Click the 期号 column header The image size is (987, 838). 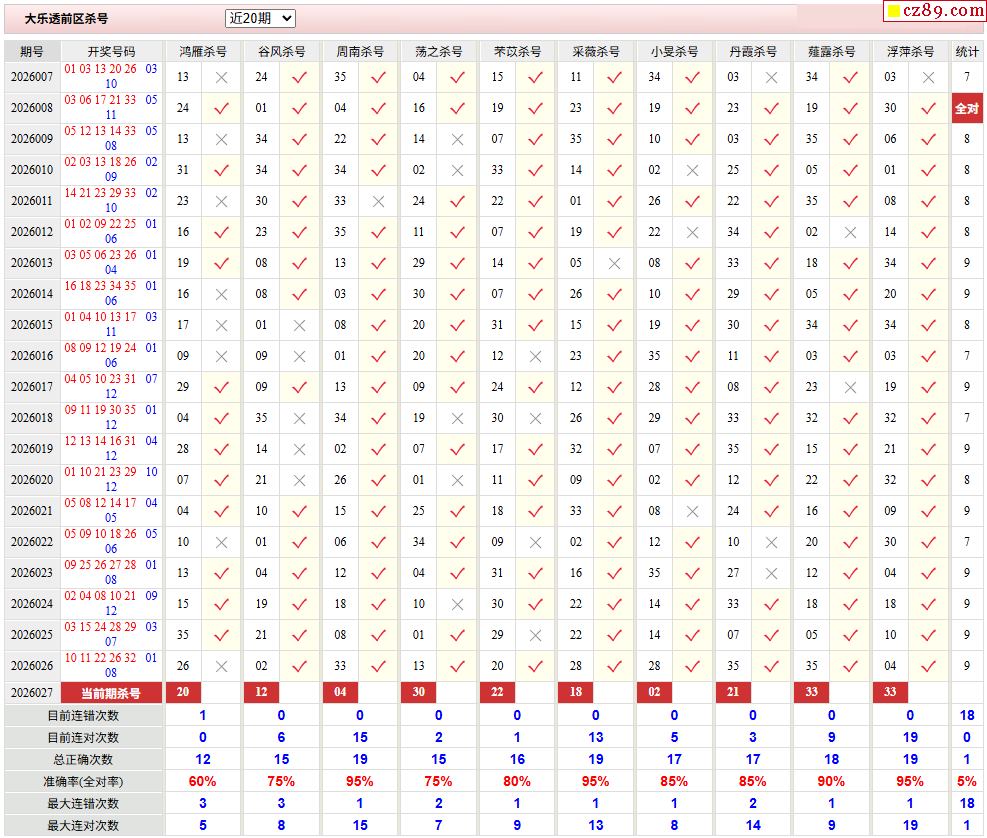point(32,51)
